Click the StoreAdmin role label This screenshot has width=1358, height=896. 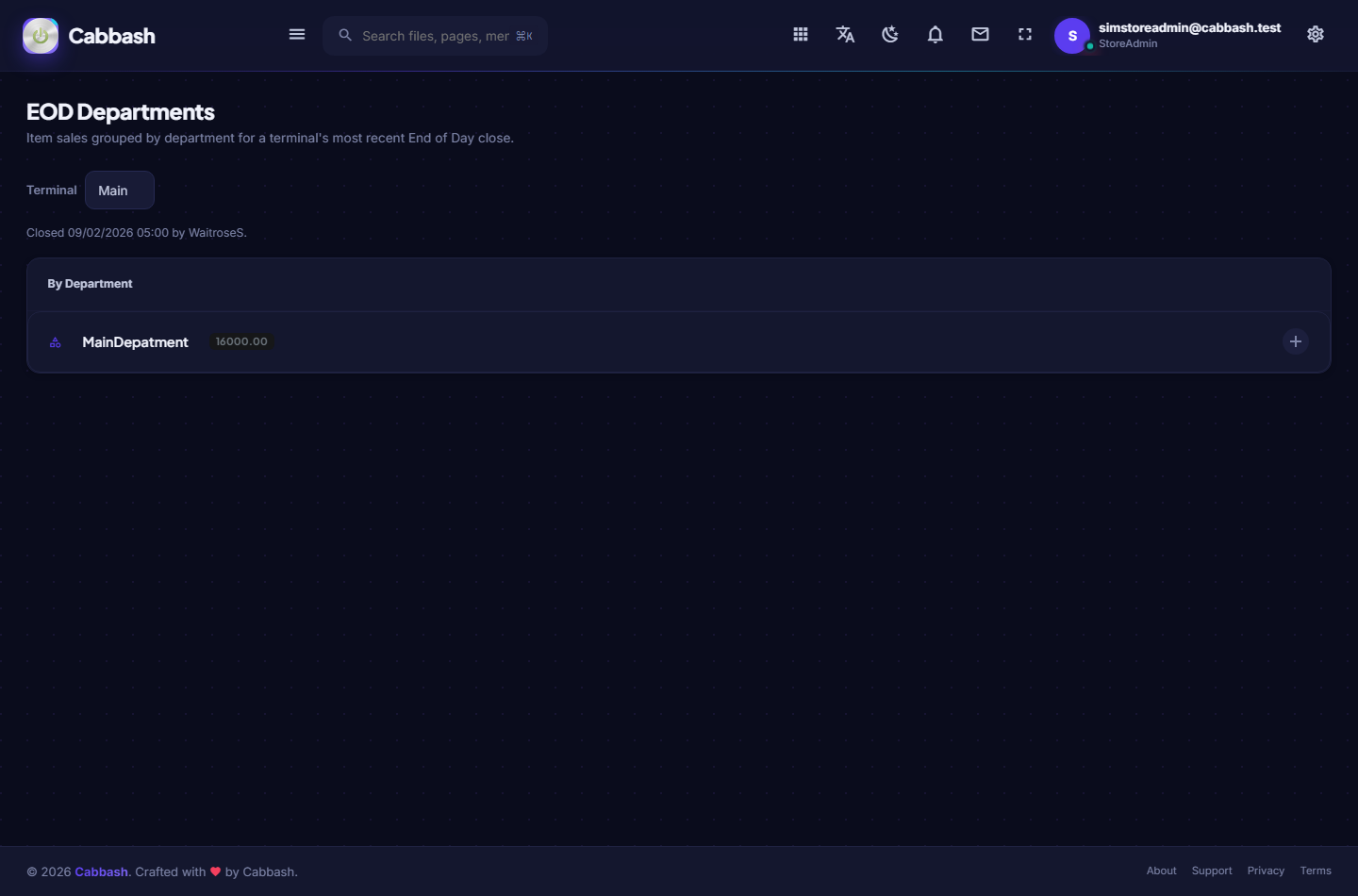pos(1128,43)
